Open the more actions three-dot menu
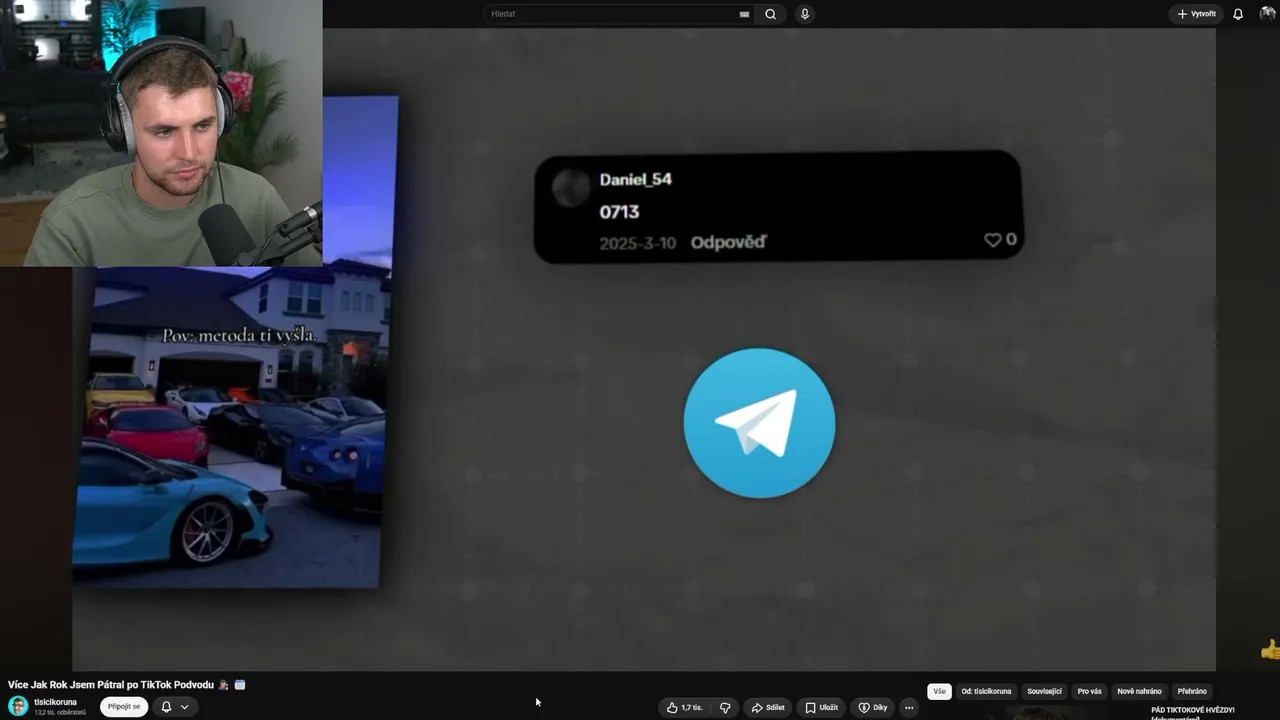The height and width of the screenshot is (720, 1280). pos(909,707)
